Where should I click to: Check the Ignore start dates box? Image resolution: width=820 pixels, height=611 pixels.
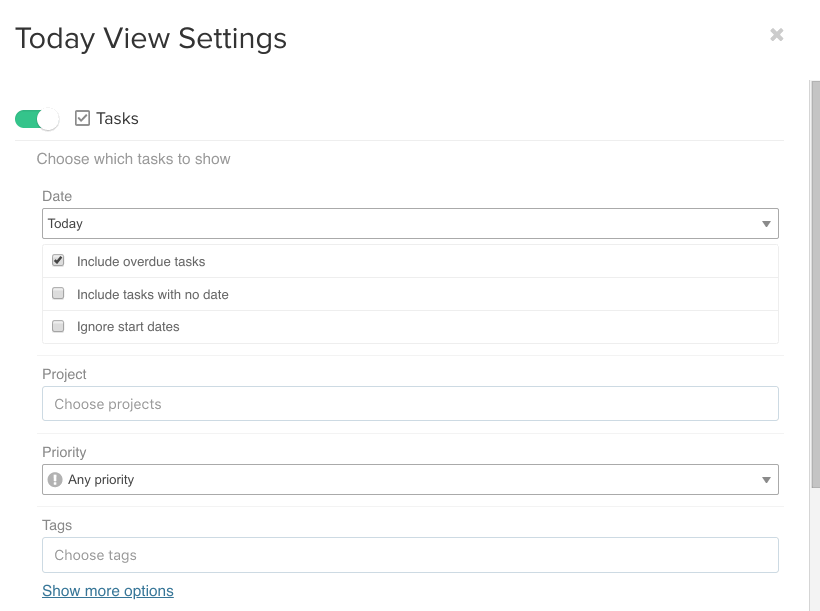point(58,326)
